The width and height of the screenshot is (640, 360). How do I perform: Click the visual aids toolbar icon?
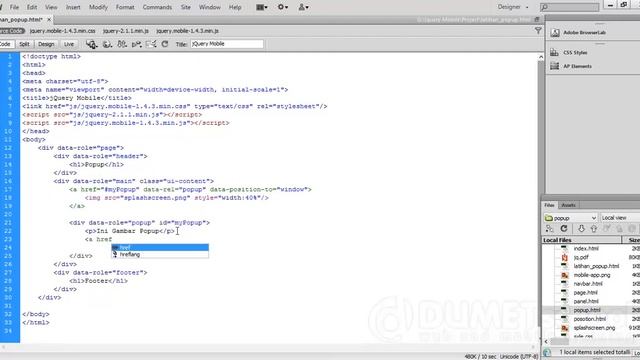(x=151, y=44)
